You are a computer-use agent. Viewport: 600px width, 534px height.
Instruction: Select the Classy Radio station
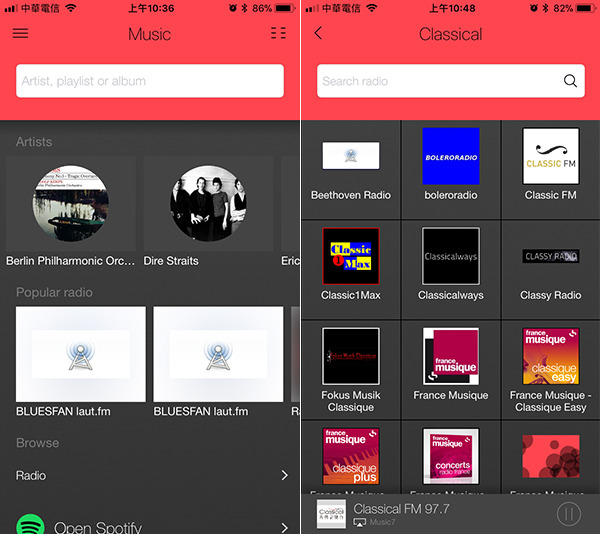point(551,257)
